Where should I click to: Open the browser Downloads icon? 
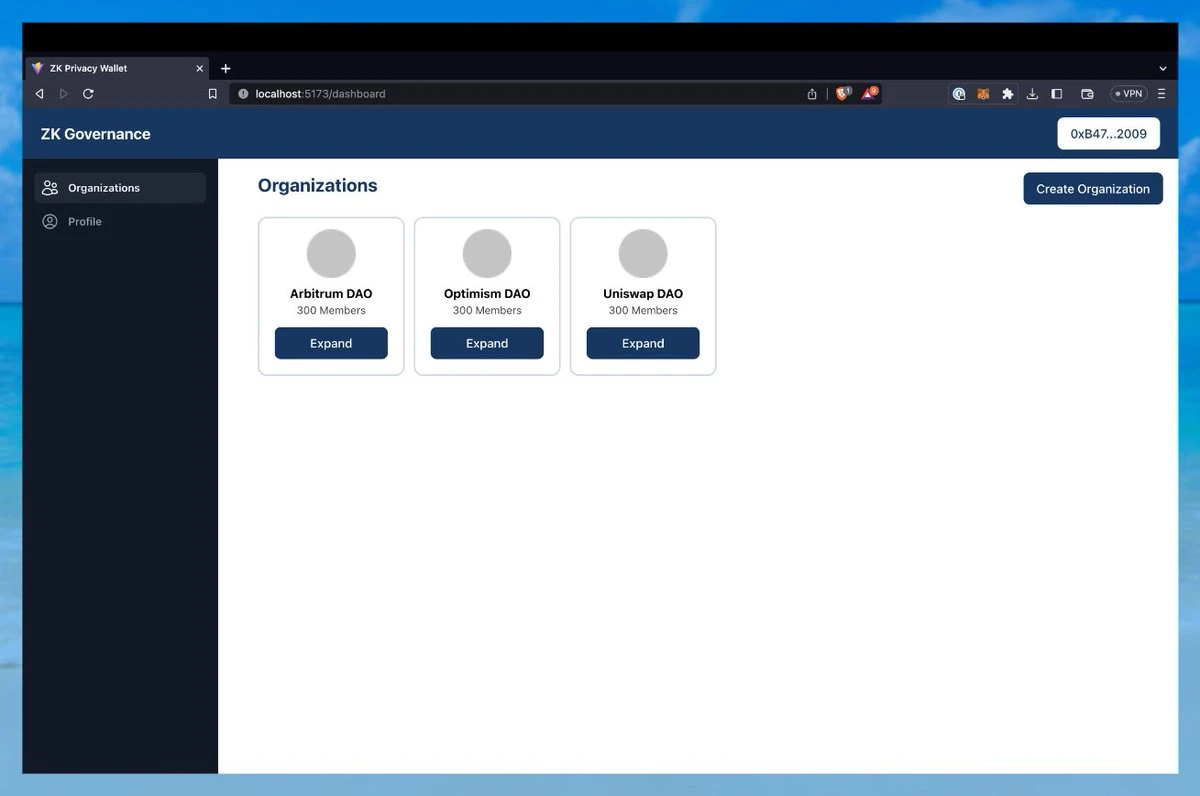tap(1032, 94)
